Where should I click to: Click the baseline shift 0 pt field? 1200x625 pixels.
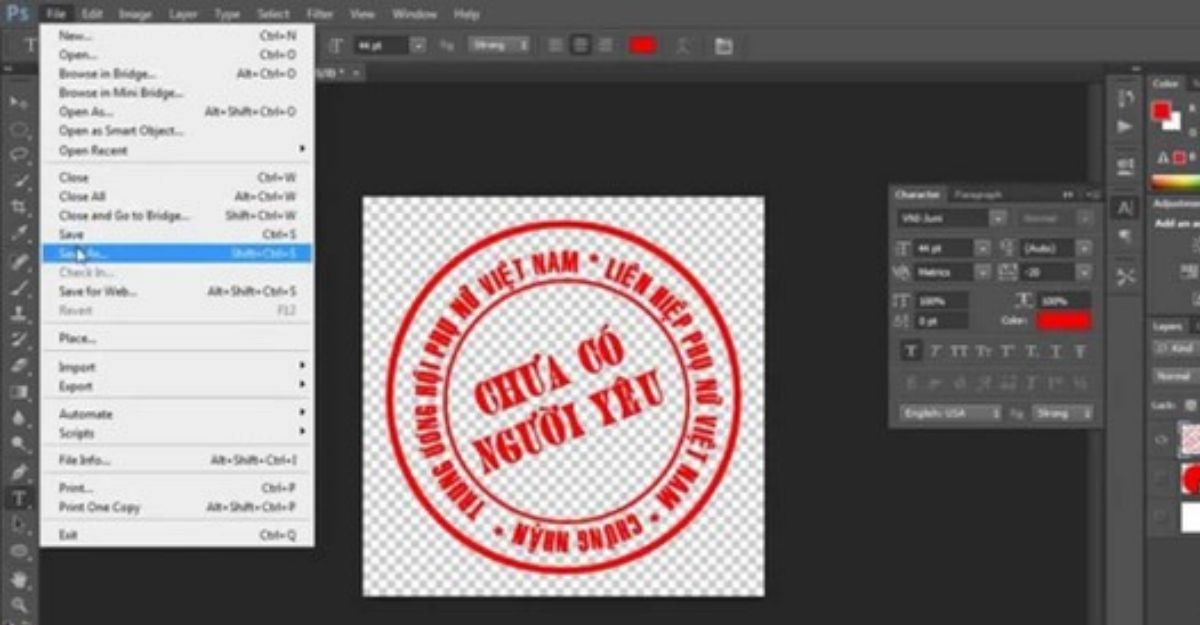click(941, 321)
